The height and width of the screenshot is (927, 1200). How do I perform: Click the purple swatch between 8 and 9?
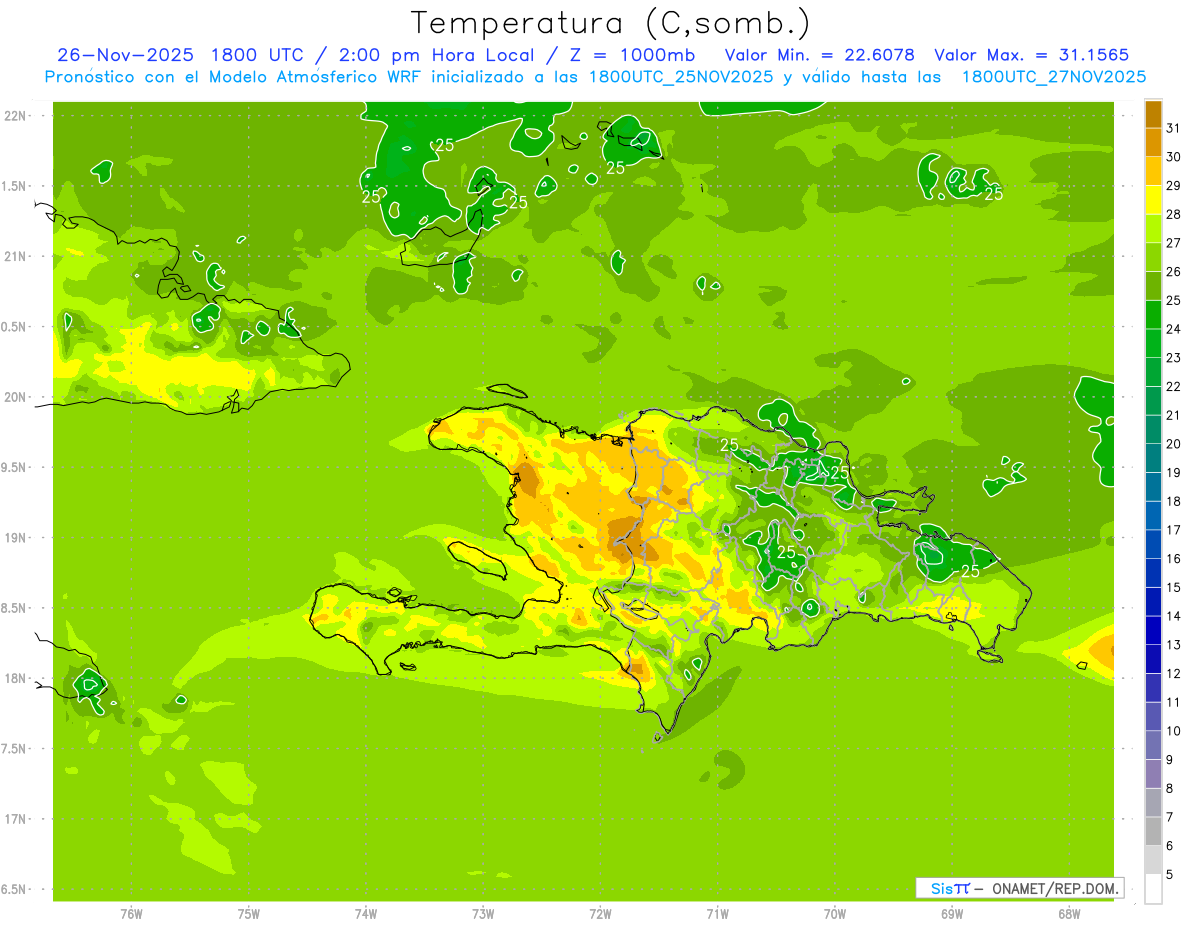tap(1153, 774)
